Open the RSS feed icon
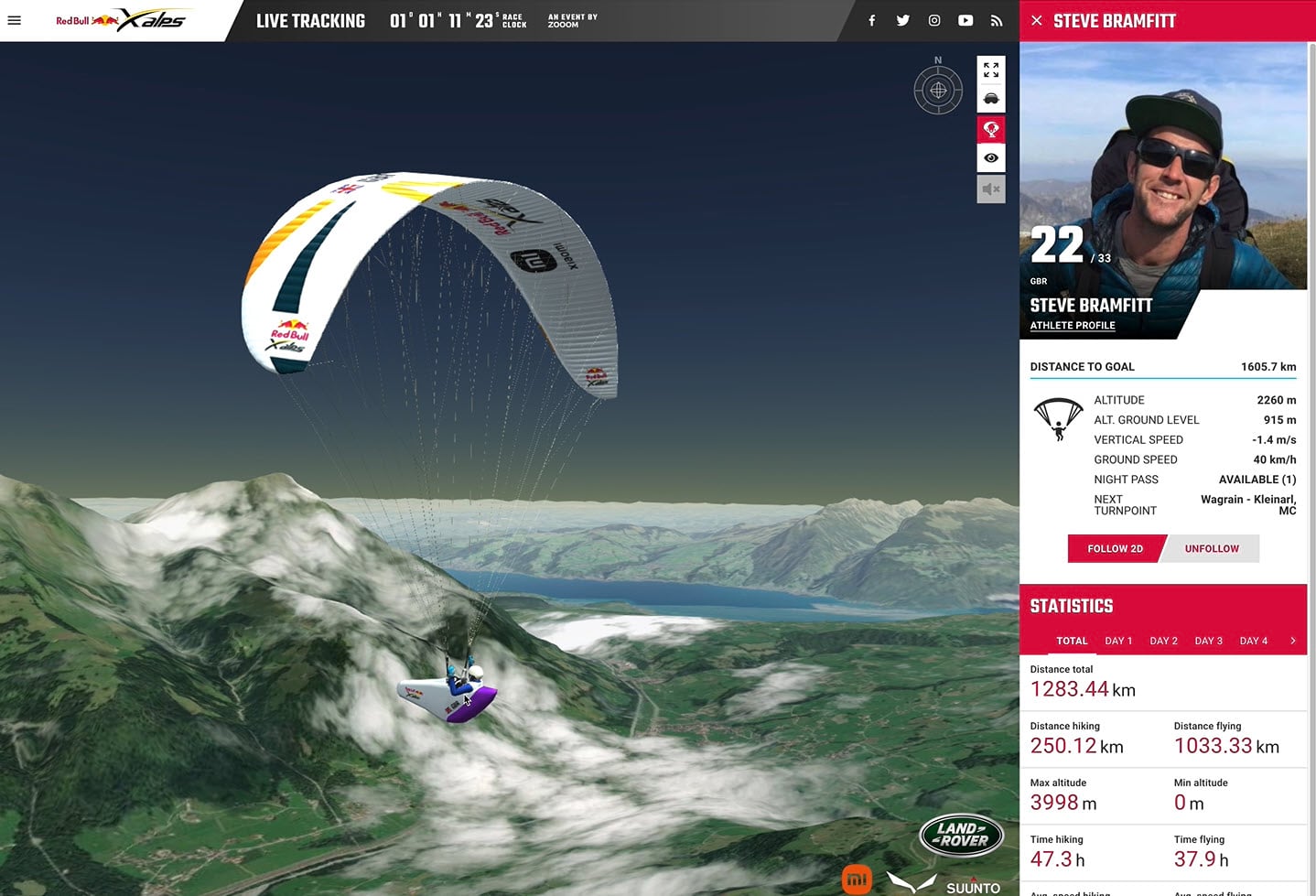 997,20
